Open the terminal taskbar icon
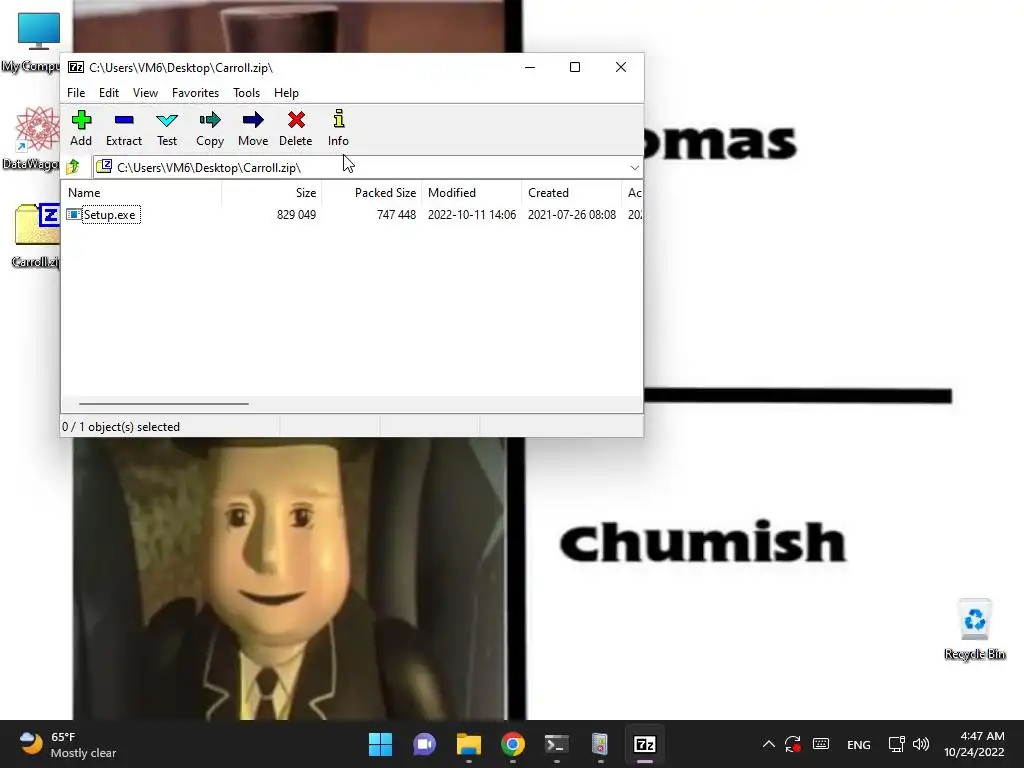1024x768 pixels. 556,744
